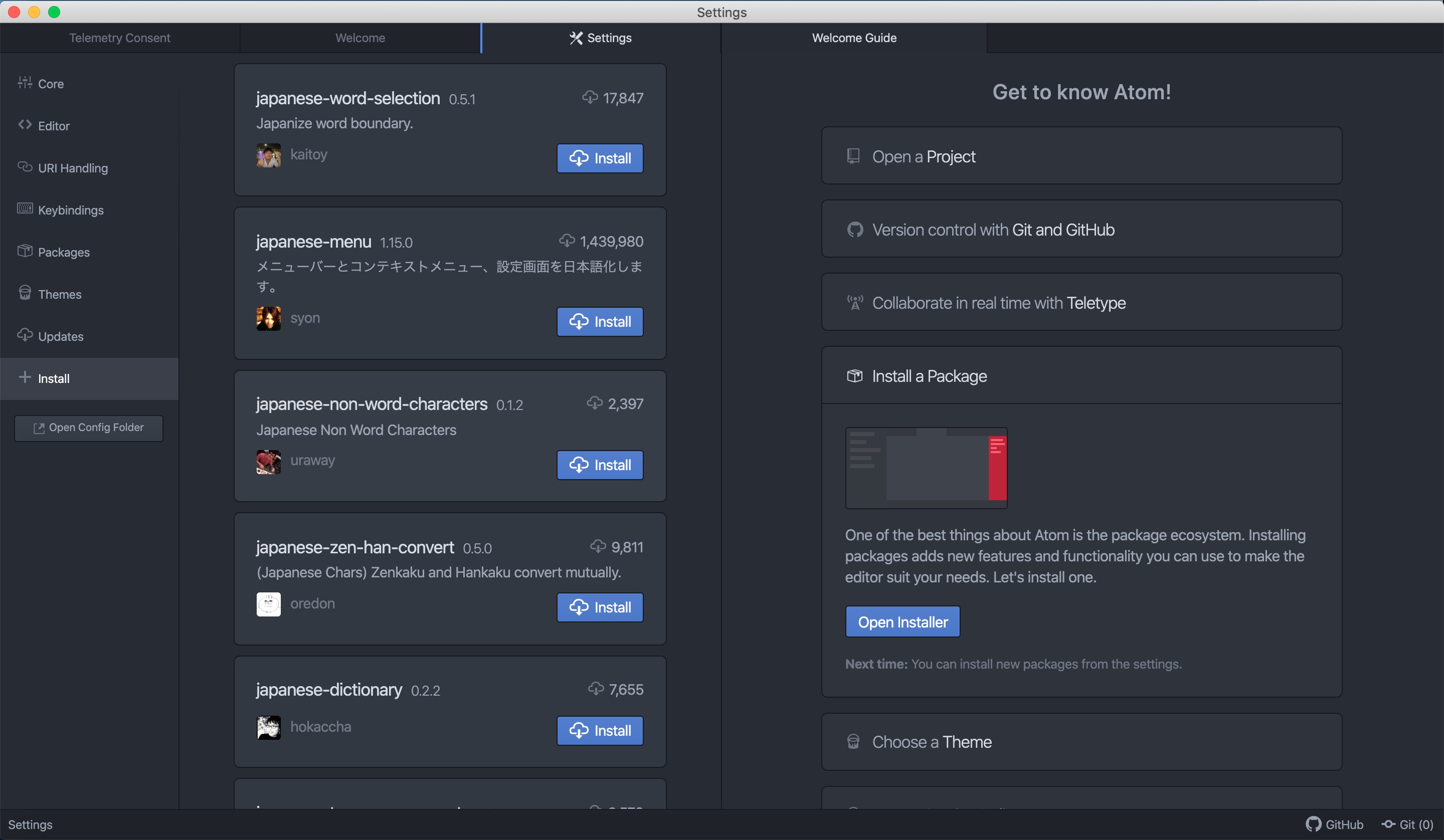Click uraway's avatar image
The height and width of the screenshot is (840, 1444).
tap(268, 462)
